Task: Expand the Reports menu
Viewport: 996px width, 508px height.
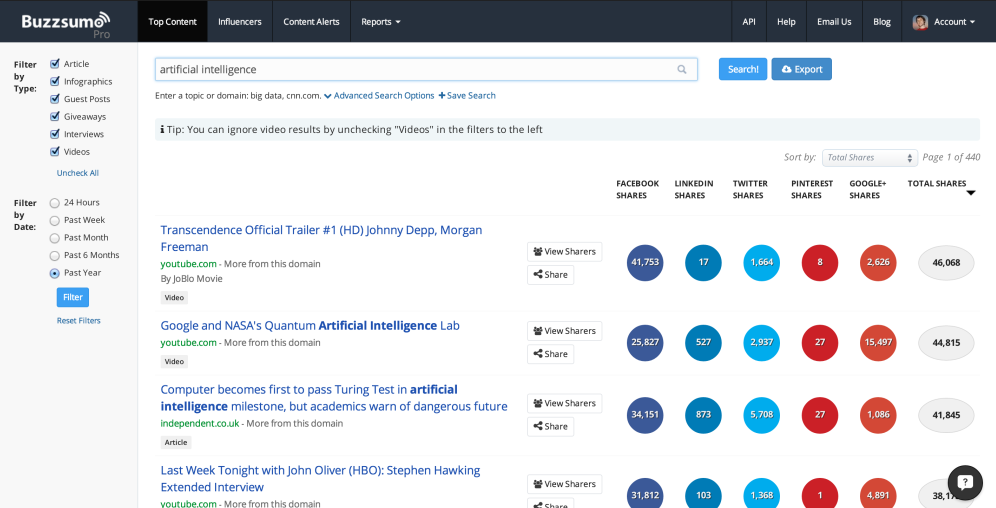Action: pos(380,22)
